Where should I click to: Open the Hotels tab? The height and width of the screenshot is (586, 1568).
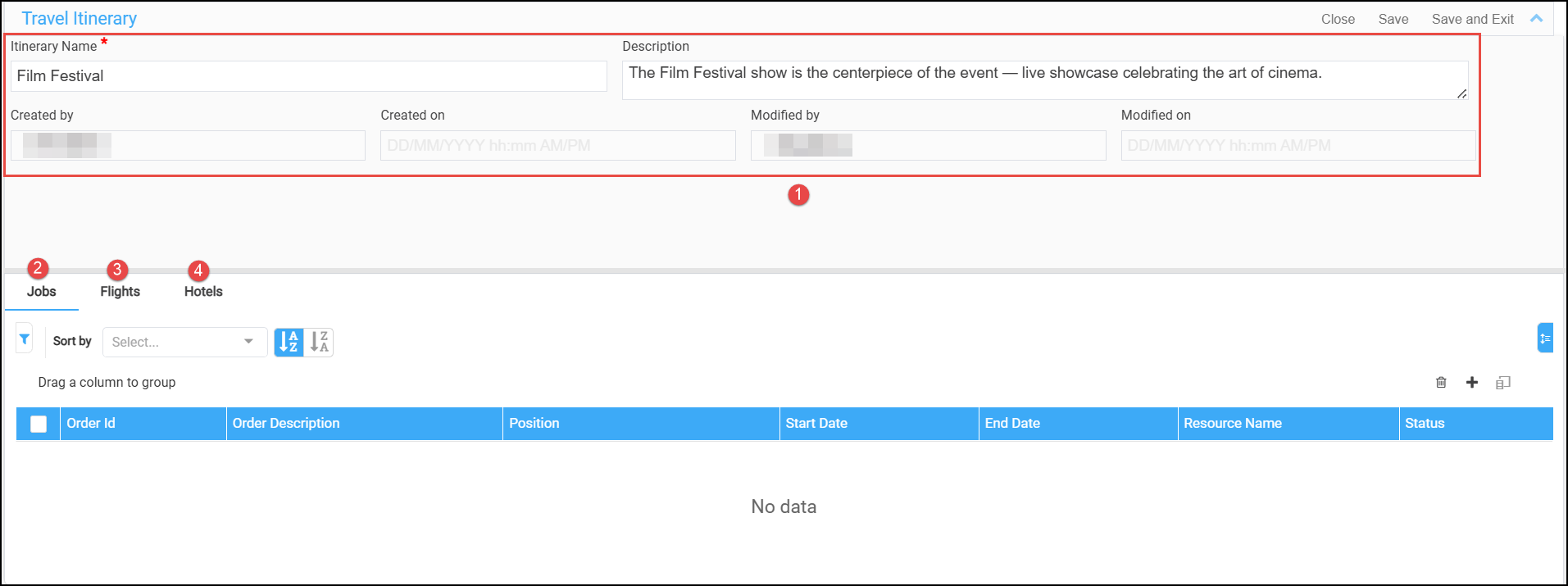pos(203,292)
